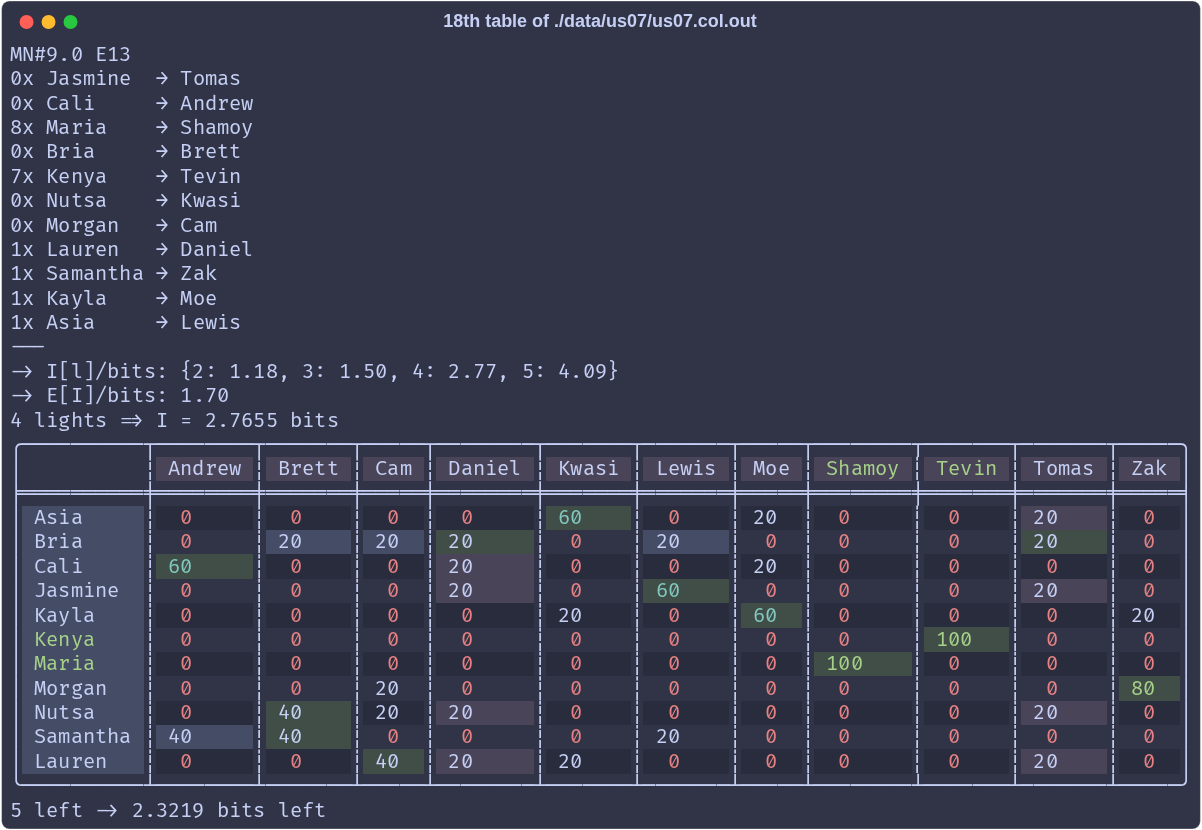1202x830 pixels.
Task: Click the Moe column header
Action: [771, 468]
